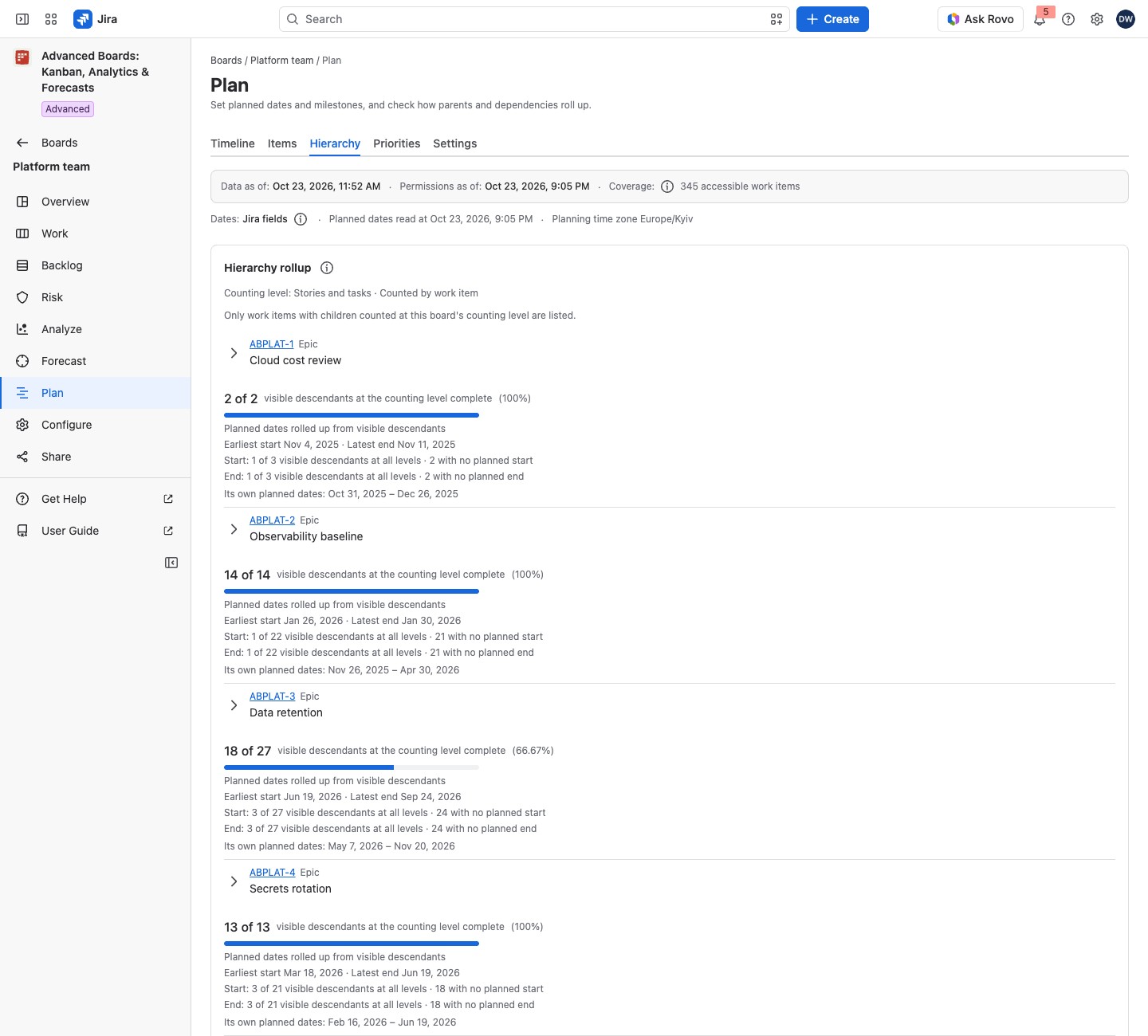Click the Plan icon in the sidebar
This screenshot has height=1036, width=1148.
coord(22,393)
